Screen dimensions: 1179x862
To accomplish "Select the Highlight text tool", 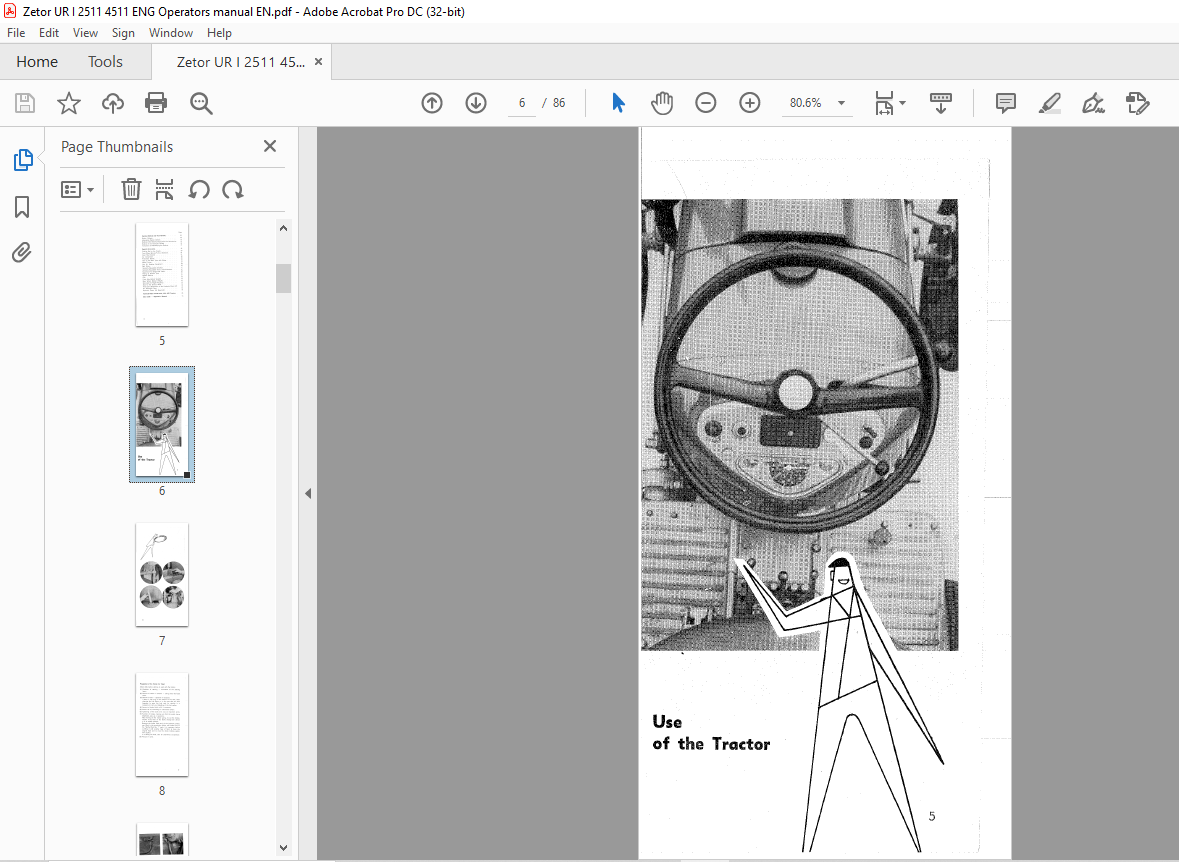I will coord(1050,103).
